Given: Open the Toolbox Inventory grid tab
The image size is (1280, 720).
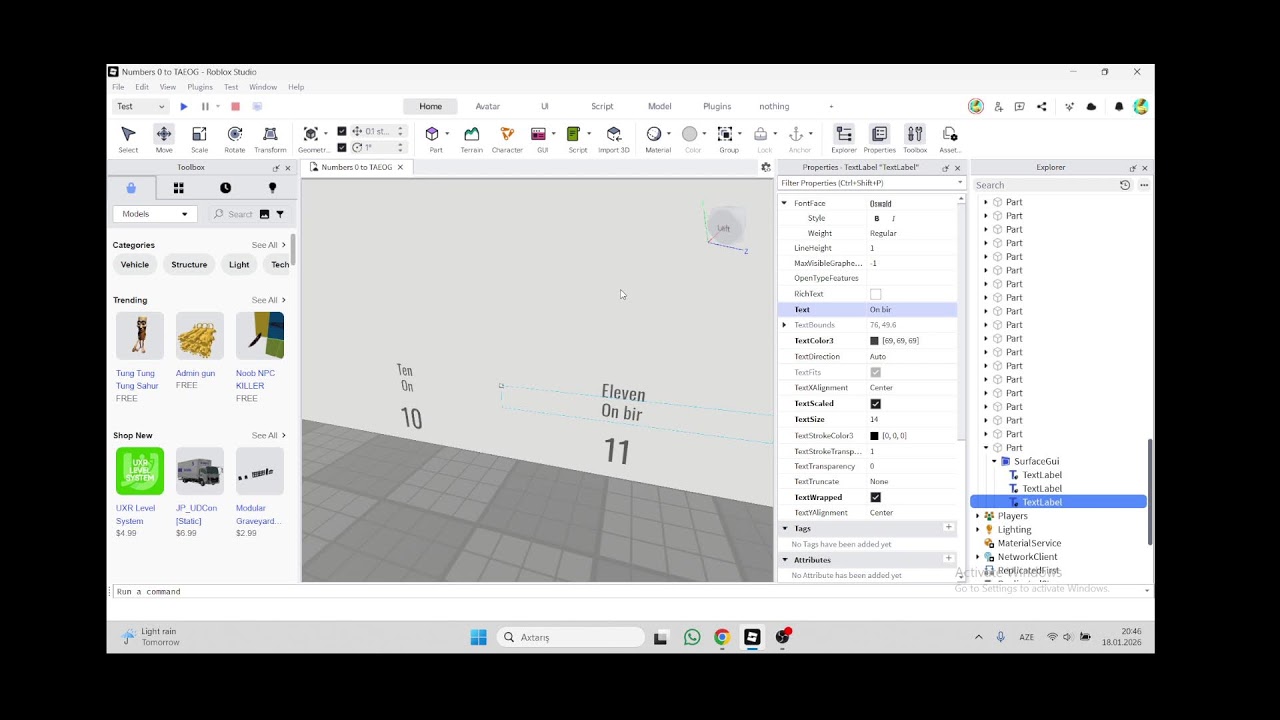Looking at the screenshot, I should (178, 188).
